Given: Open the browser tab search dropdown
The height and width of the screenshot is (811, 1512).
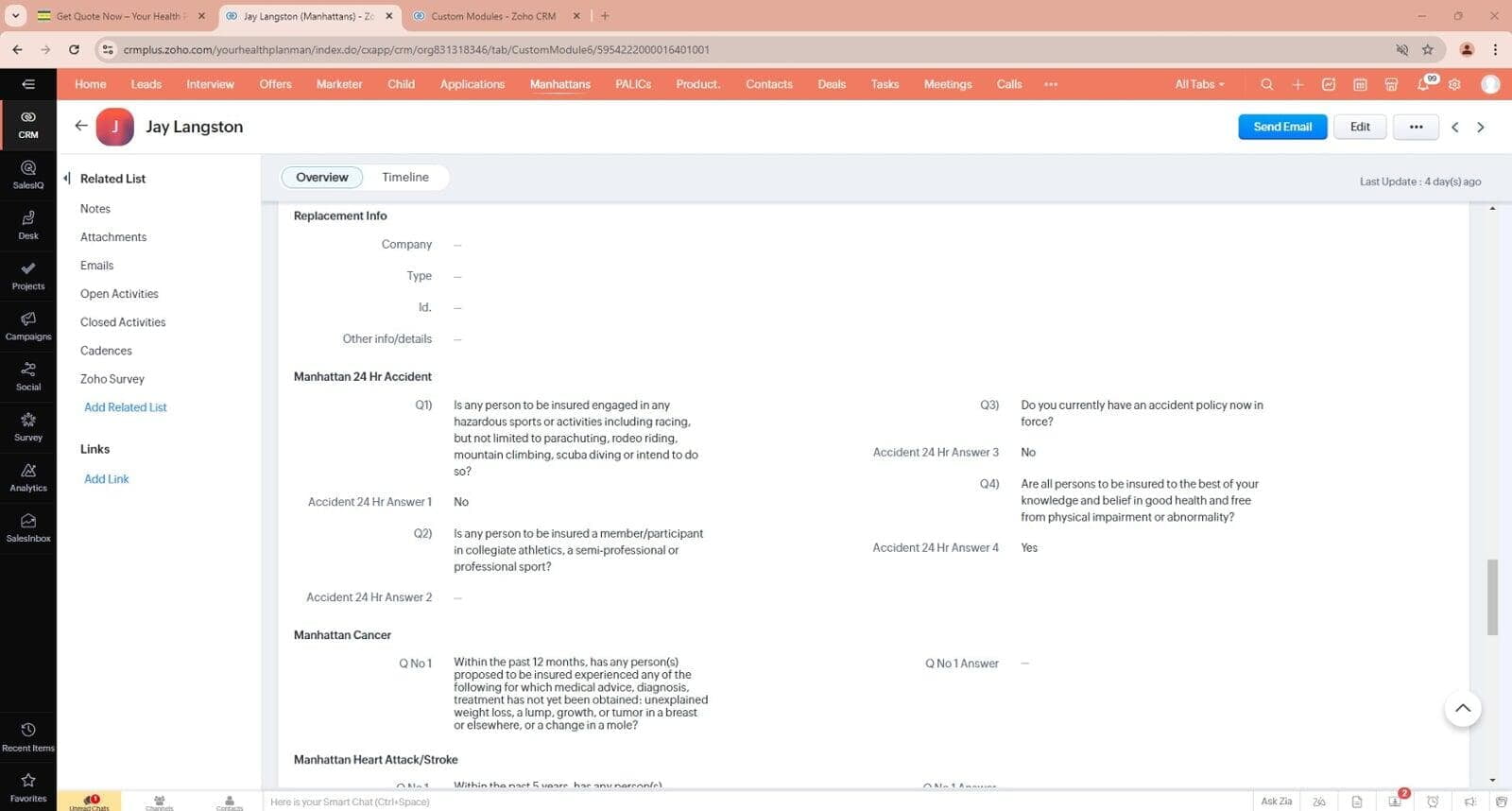Looking at the screenshot, I should point(16,16).
